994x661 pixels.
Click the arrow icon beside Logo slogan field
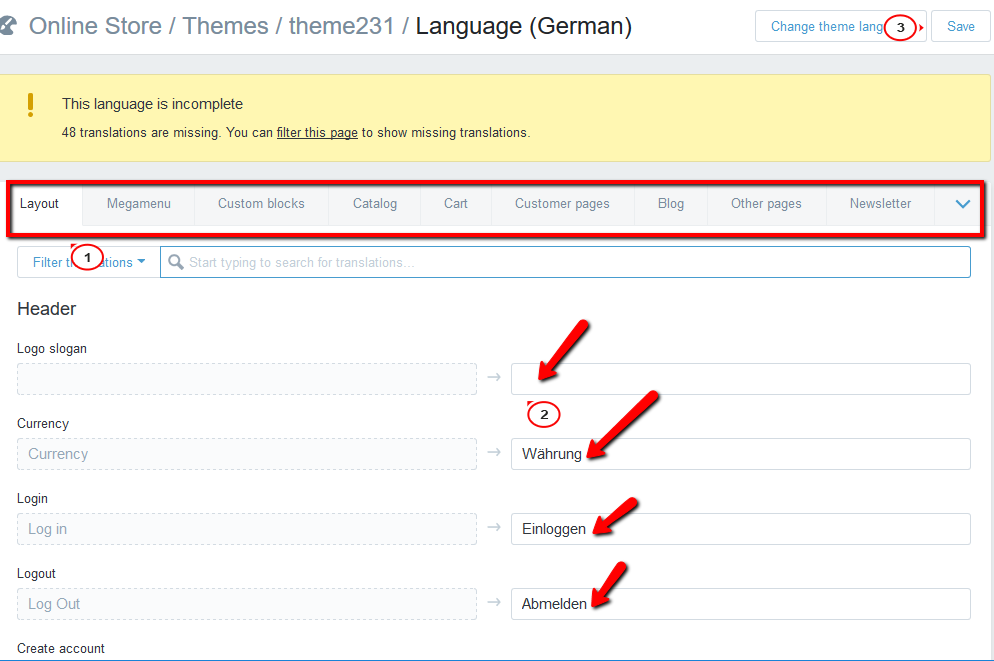(x=494, y=377)
